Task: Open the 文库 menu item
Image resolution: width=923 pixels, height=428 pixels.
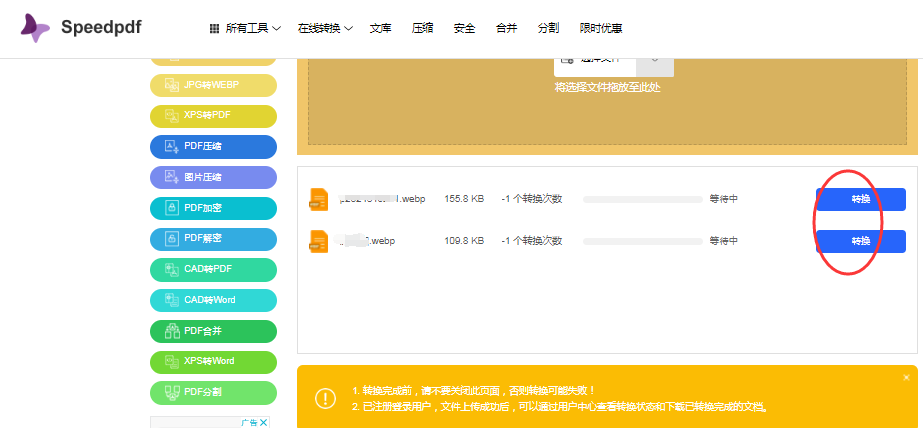Action: click(380, 28)
